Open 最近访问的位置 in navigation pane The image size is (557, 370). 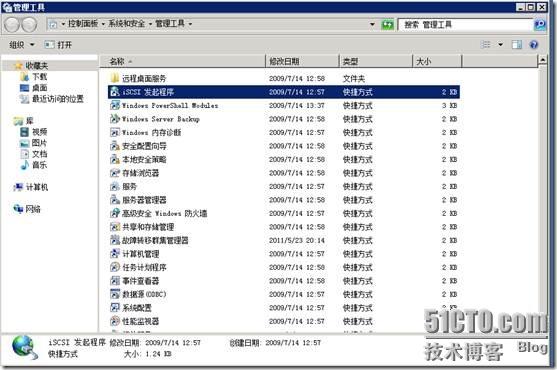click(58, 98)
